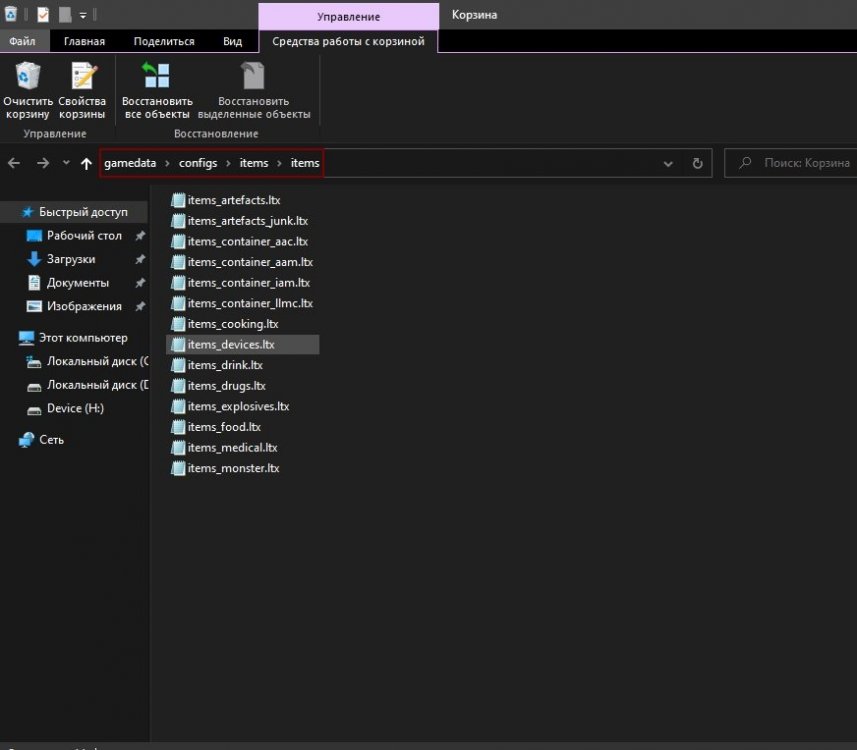Click the refresh button beside address bar
This screenshot has width=857, height=750.
coord(697,163)
